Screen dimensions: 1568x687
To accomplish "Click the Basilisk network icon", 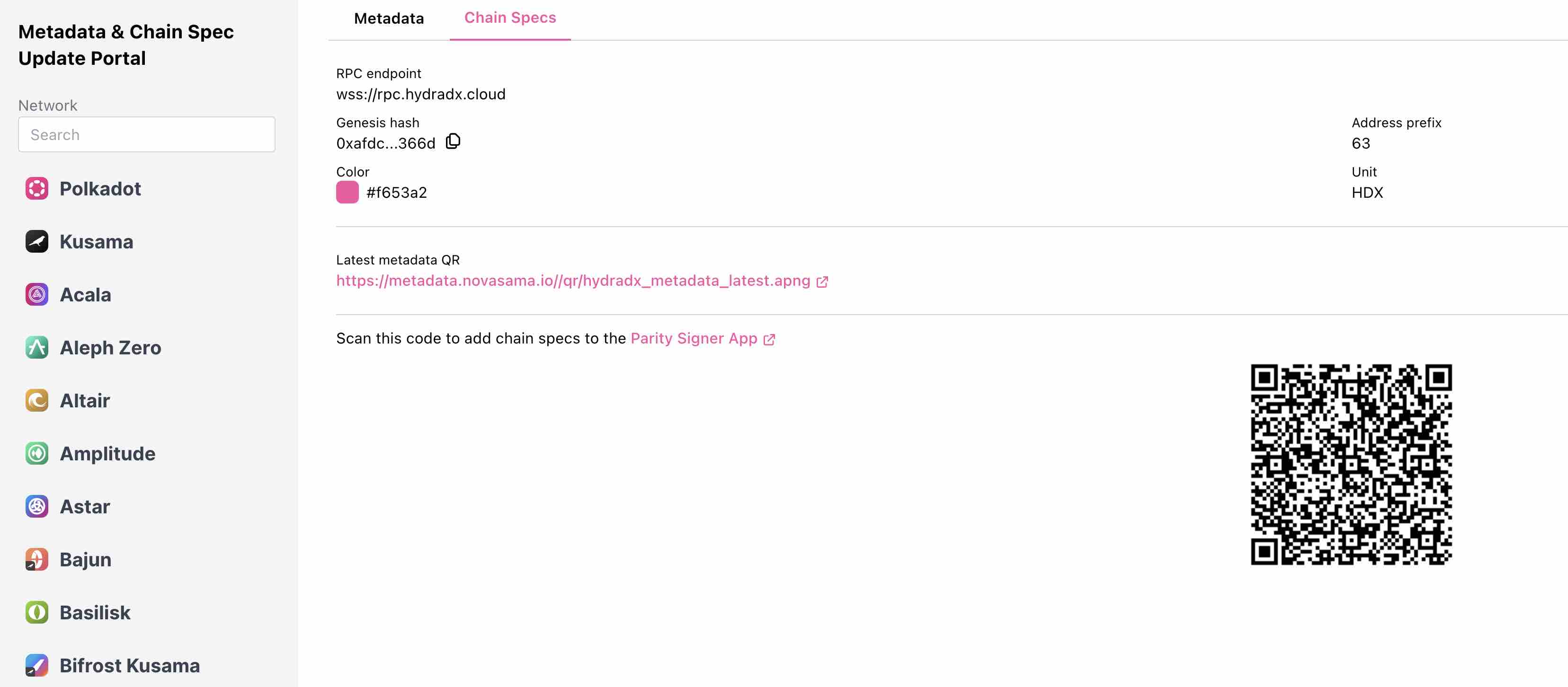I will tap(36, 612).
